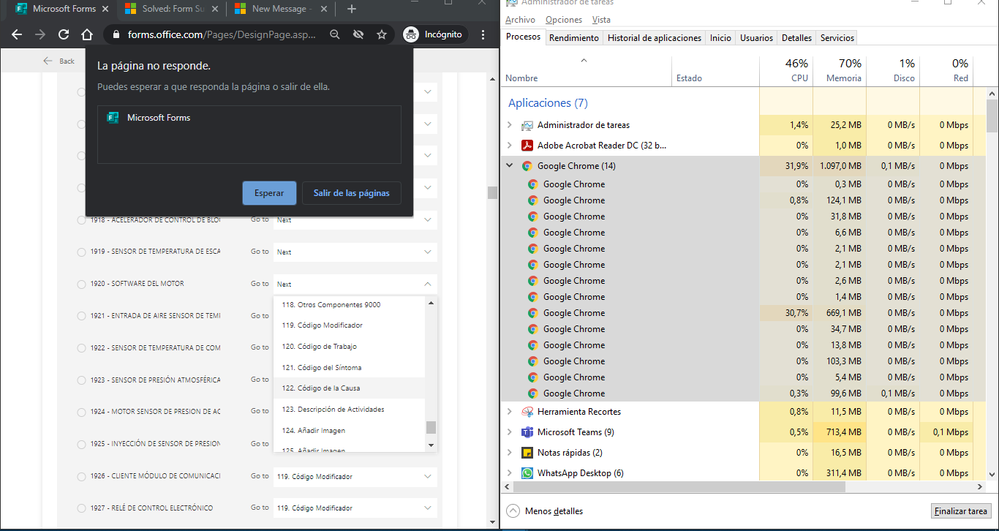Select radio button for 1927 - RELÉ DE CONTROL
999x531 pixels.
tap(81, 509)
